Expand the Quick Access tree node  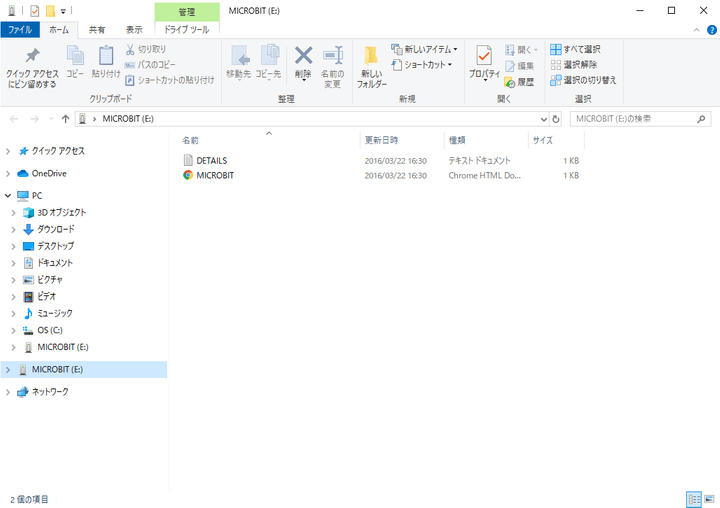tap(8, 151)
